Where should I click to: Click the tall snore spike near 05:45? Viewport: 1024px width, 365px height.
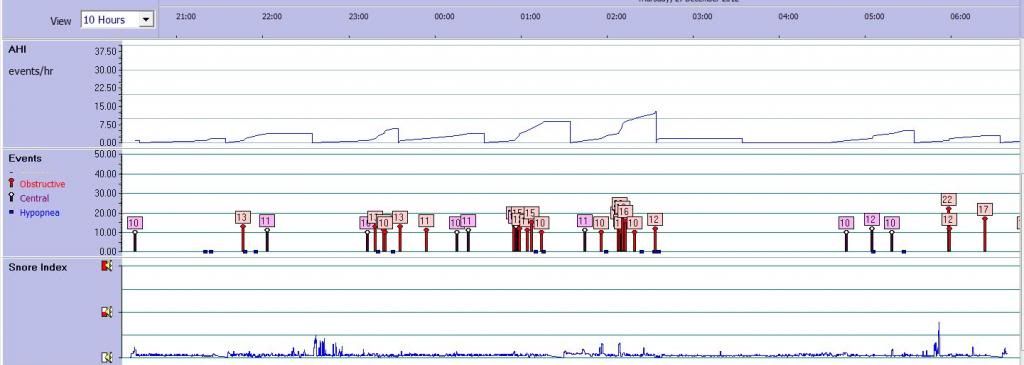pos(938,336)
